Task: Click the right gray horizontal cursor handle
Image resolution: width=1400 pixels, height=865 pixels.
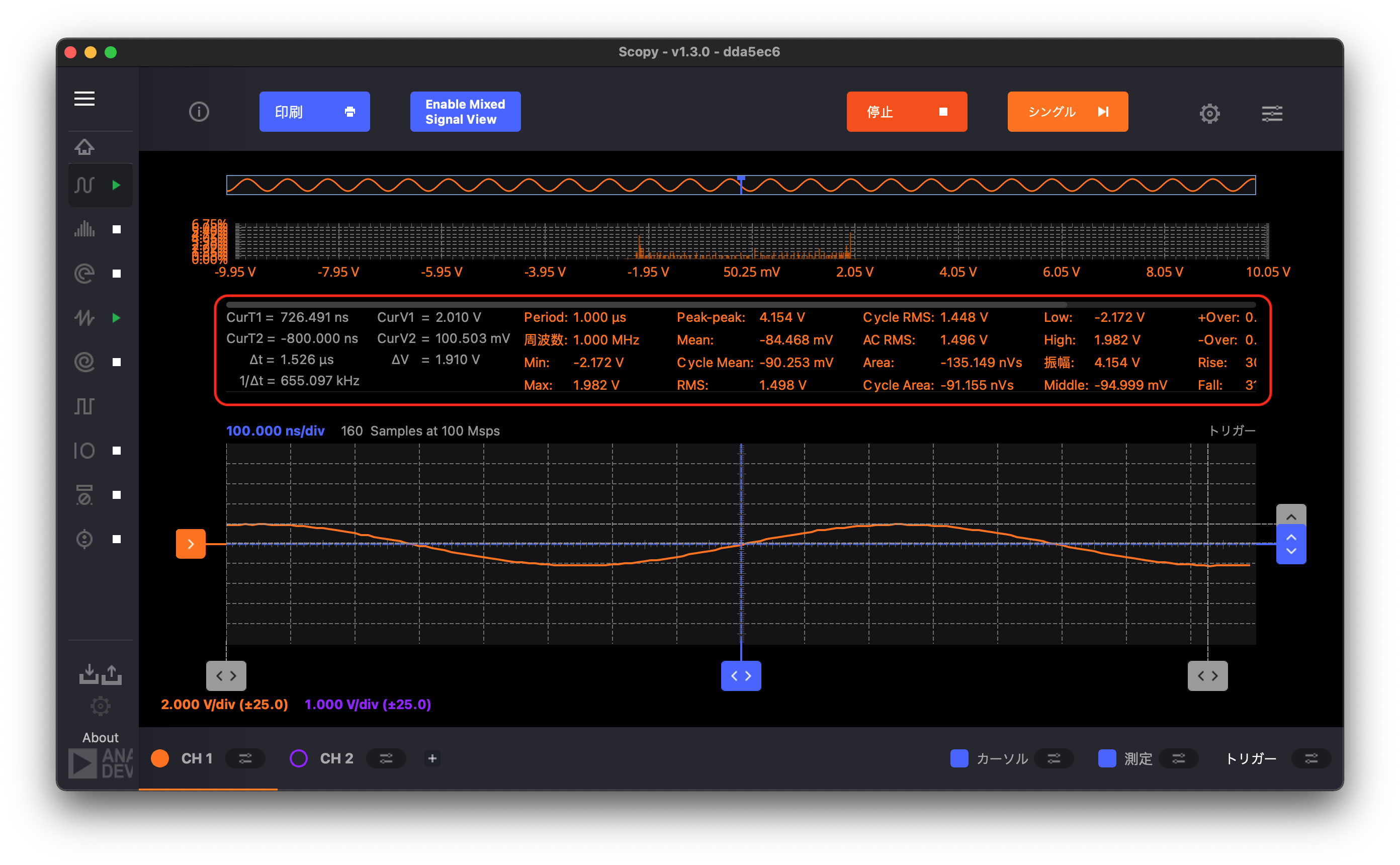Action: point(1207,675)
